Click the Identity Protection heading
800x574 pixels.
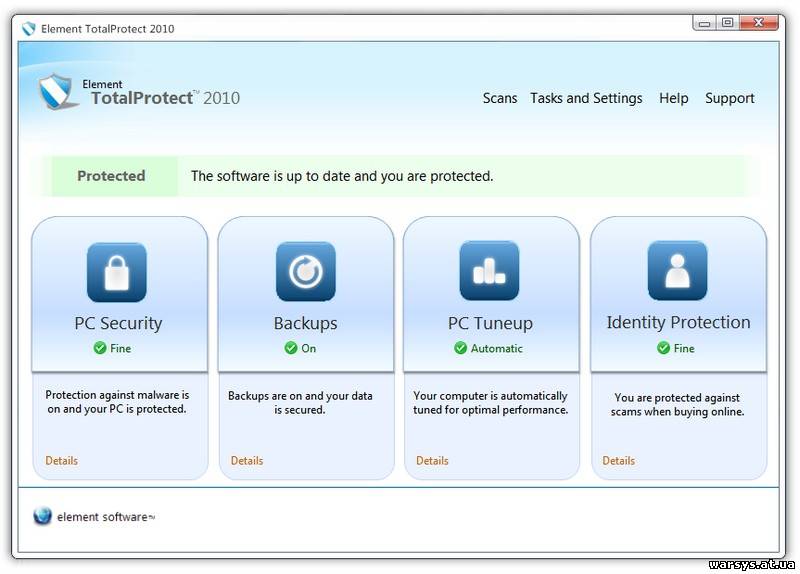(679, 322)
